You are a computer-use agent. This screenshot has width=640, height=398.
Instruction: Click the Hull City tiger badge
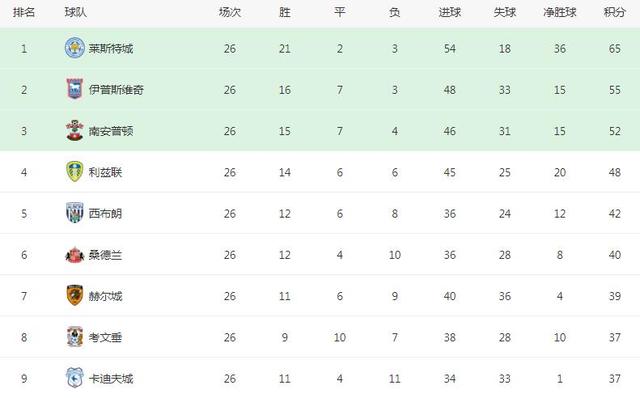click(75, 295)
